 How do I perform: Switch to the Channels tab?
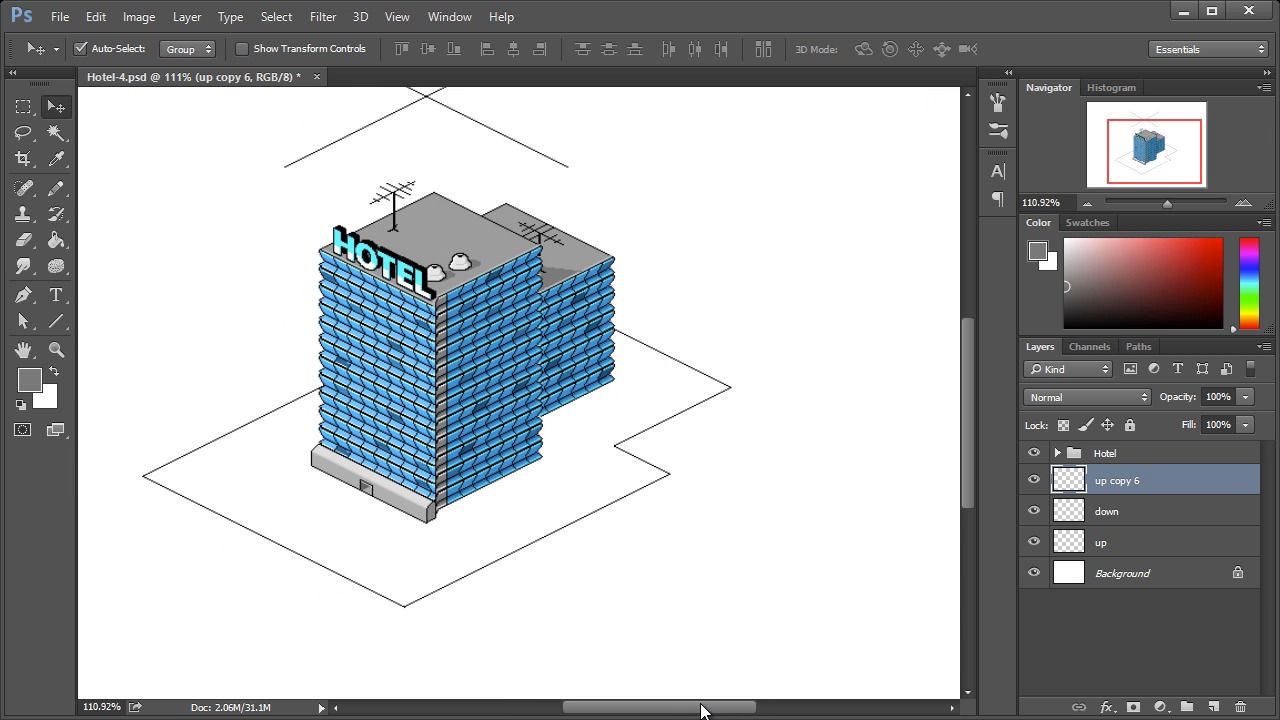click(x=1089, y=347)
